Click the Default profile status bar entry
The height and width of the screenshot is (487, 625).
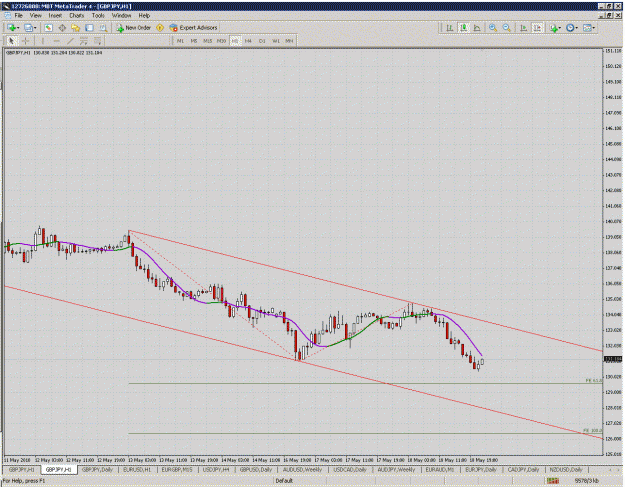click(x=284, y=481)
